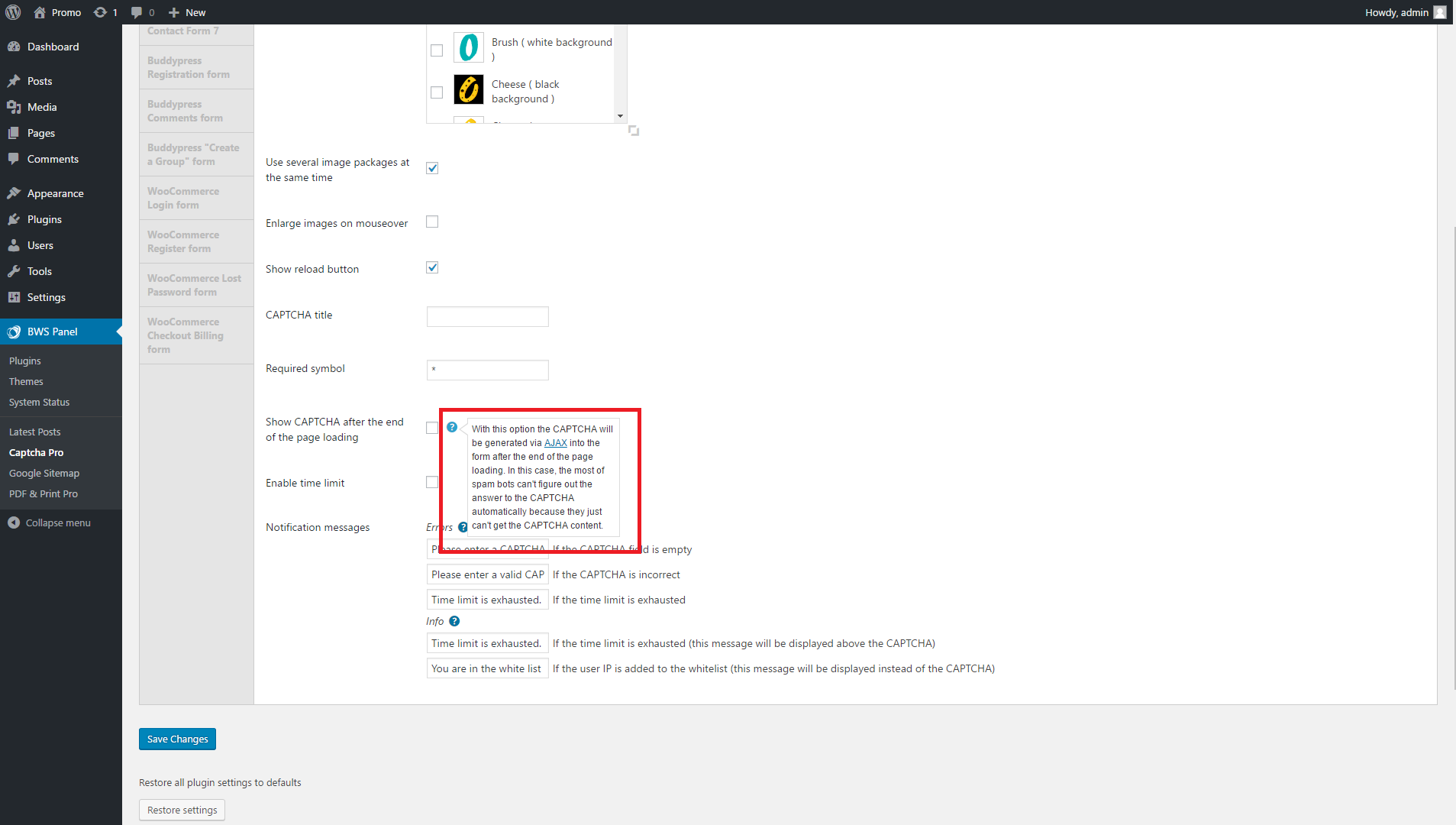Open the Promo site home icon
This screenshot has width=1456, height=825.
pos(40,12)
